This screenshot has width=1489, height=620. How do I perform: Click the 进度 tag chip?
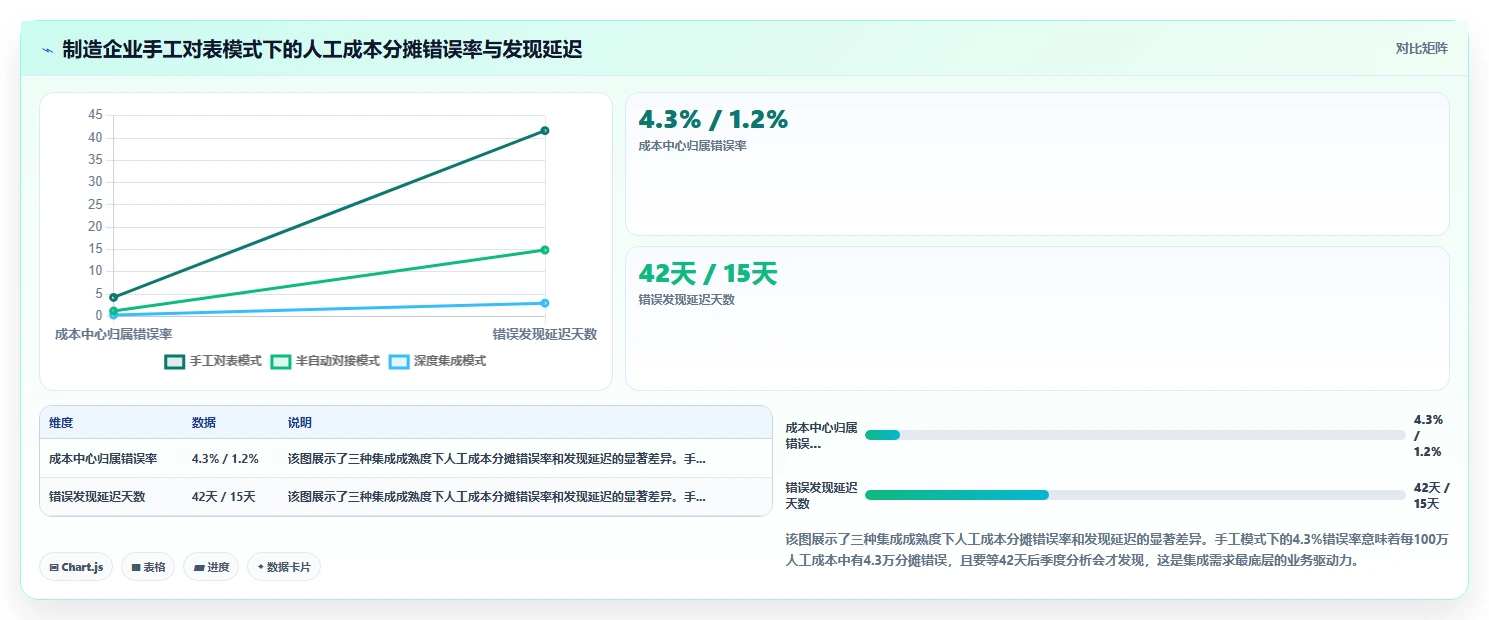pyautogui.click(x=211, y=567)
